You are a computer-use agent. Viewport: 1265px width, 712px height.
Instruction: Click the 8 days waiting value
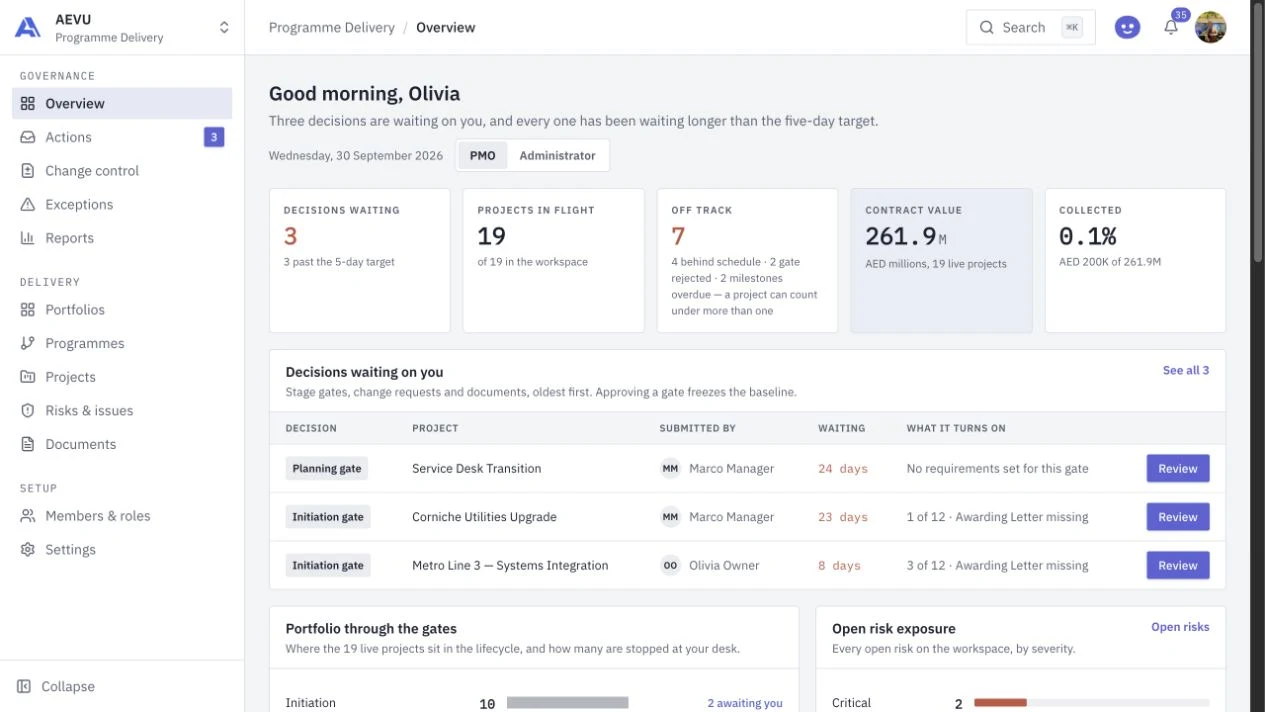click(x=839, y=565)
